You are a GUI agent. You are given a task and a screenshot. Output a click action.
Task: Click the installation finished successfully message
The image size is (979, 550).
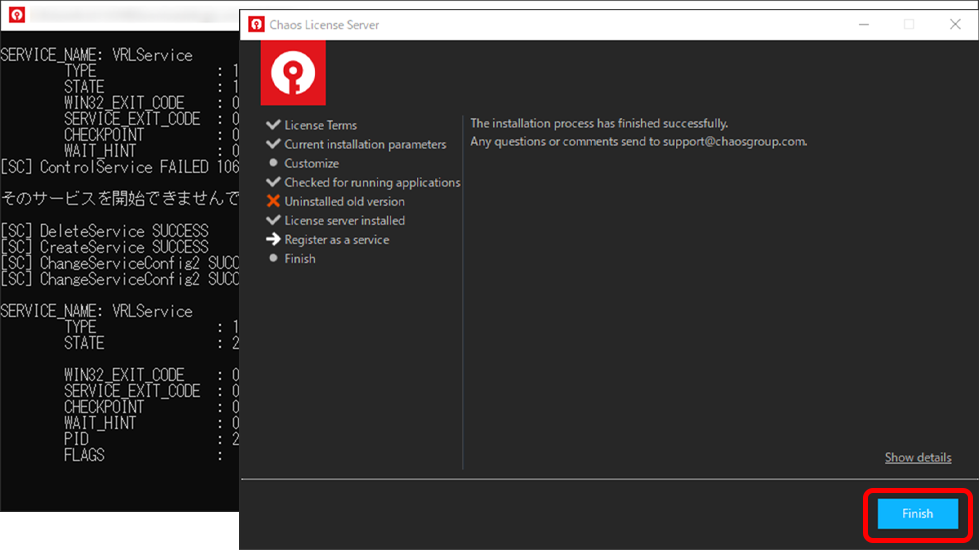(599, 124)
